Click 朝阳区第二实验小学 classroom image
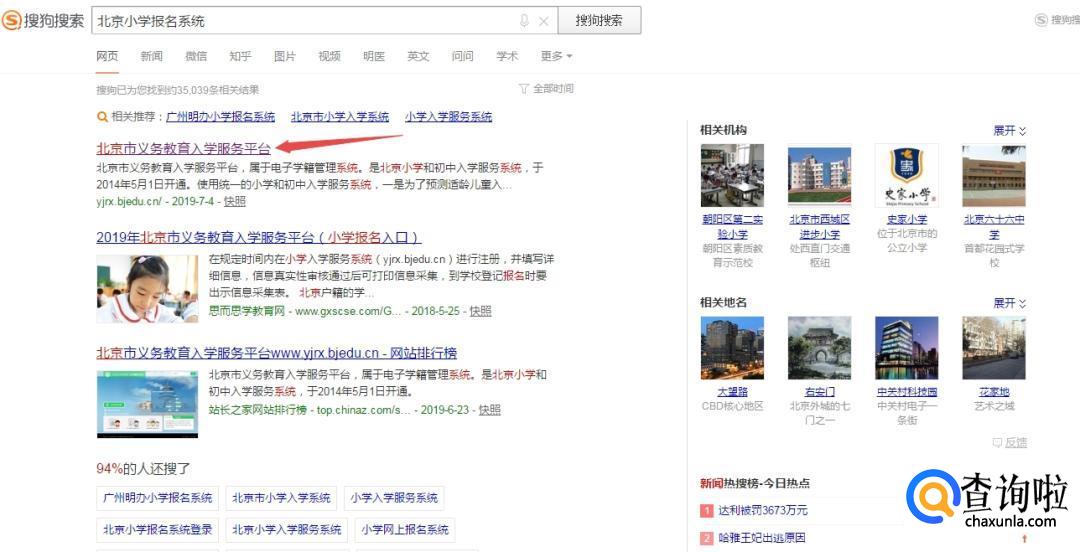 (732, 176)
